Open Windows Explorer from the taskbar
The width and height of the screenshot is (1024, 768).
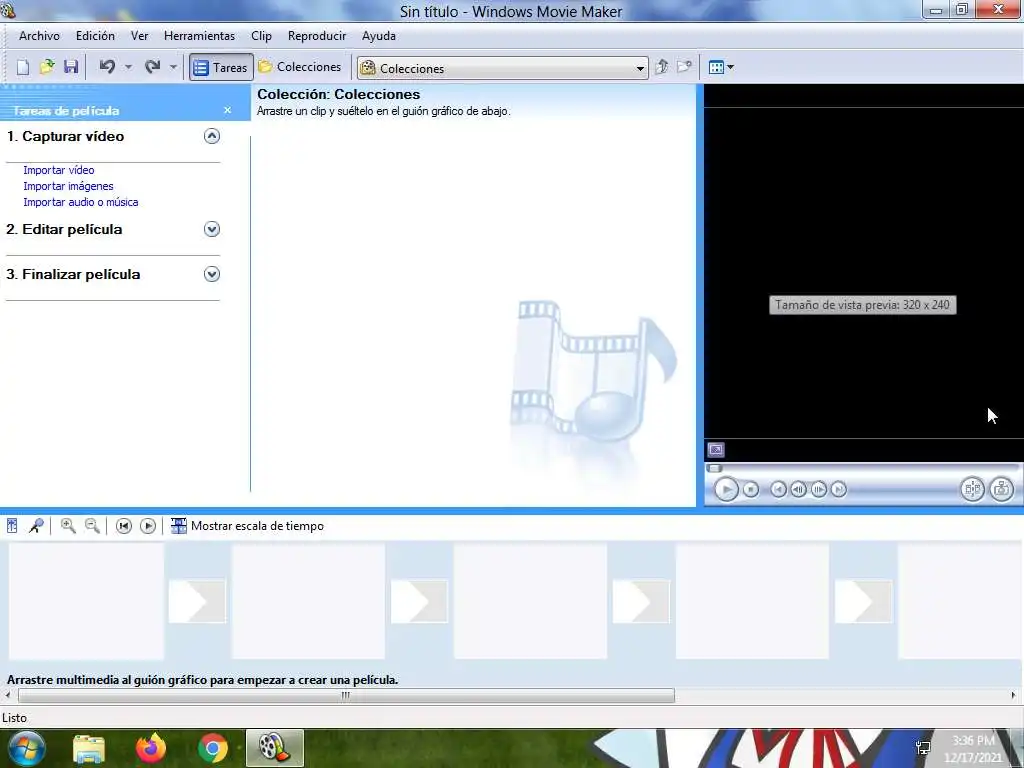(89, 748)
